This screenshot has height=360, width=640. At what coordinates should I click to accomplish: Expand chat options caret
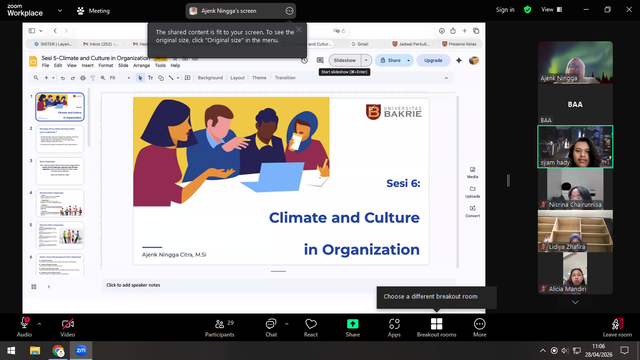pyautogui.click(x=287, y=324)
